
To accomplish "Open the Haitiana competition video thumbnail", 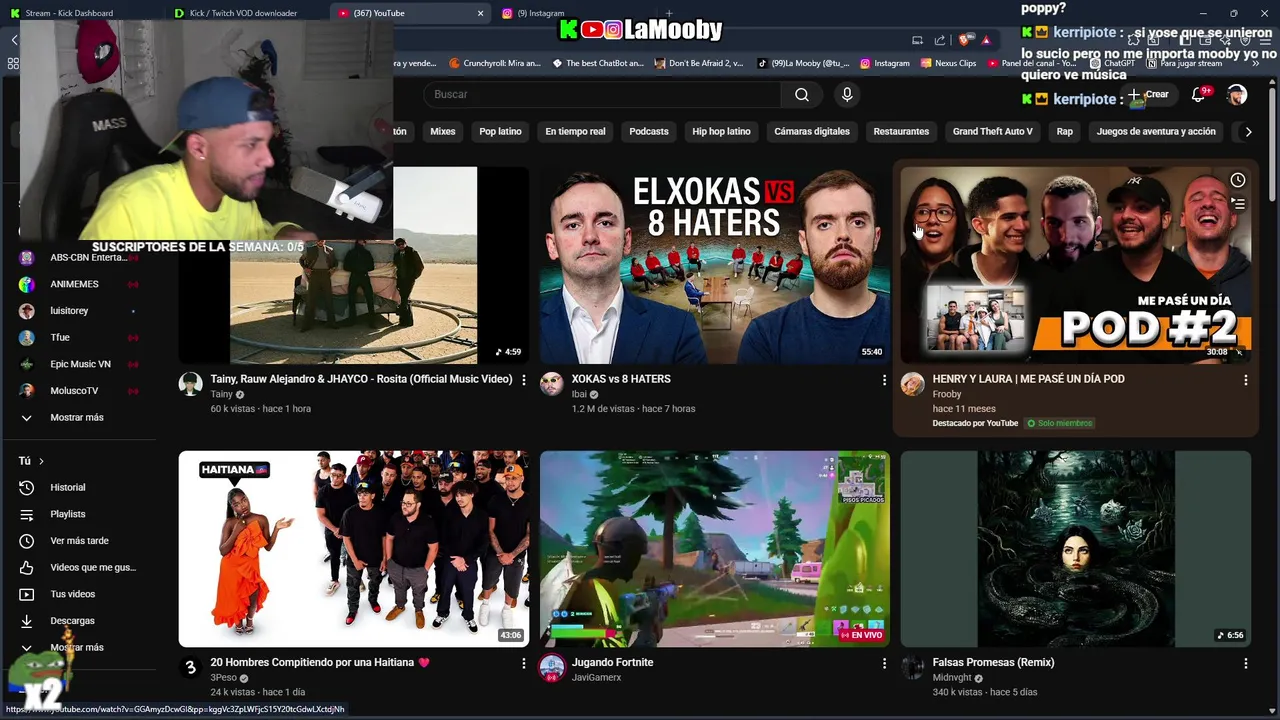I will coord(354,549).
